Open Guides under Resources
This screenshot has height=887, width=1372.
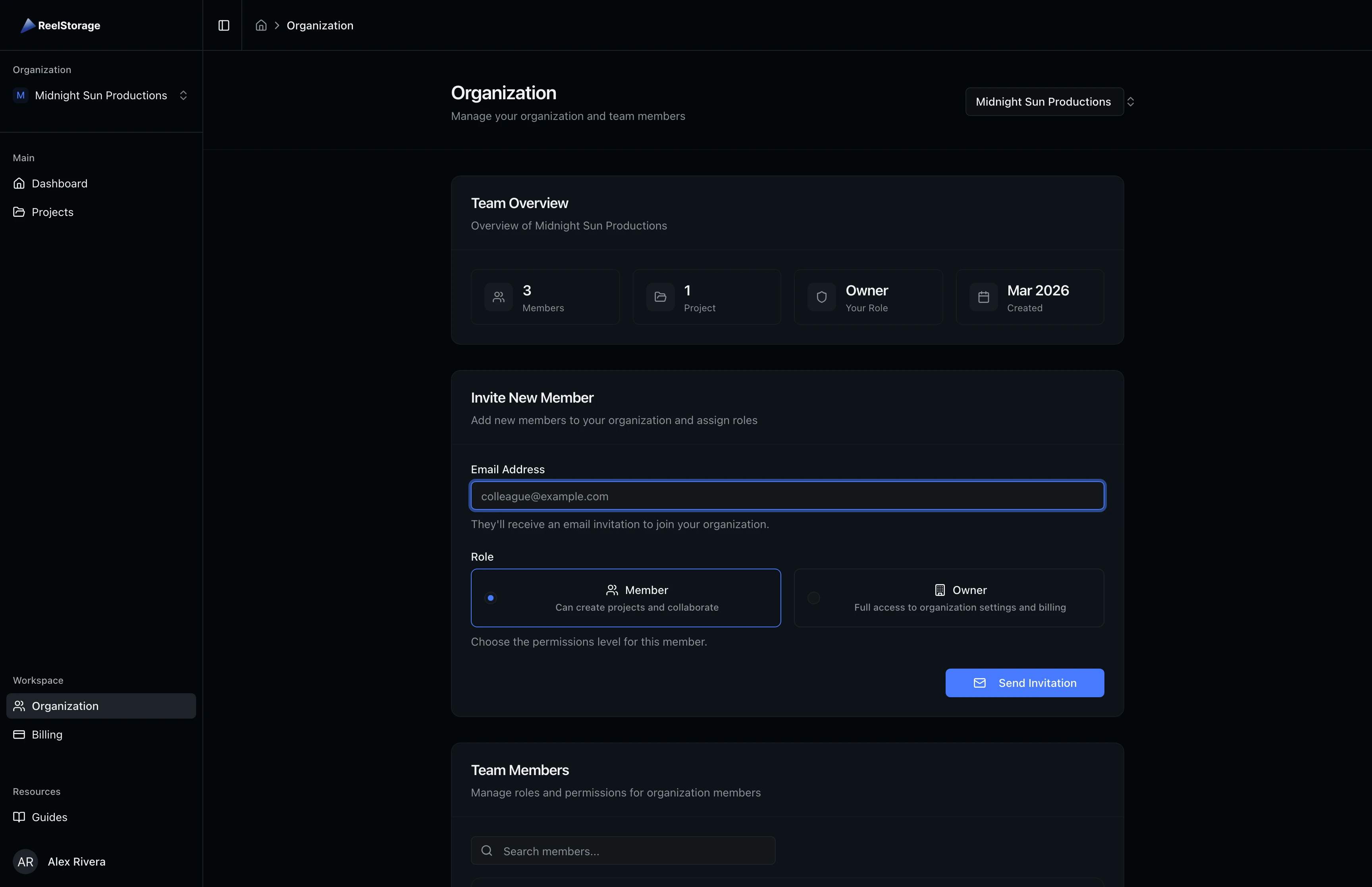pyautogui.click(x=50, y=817)
